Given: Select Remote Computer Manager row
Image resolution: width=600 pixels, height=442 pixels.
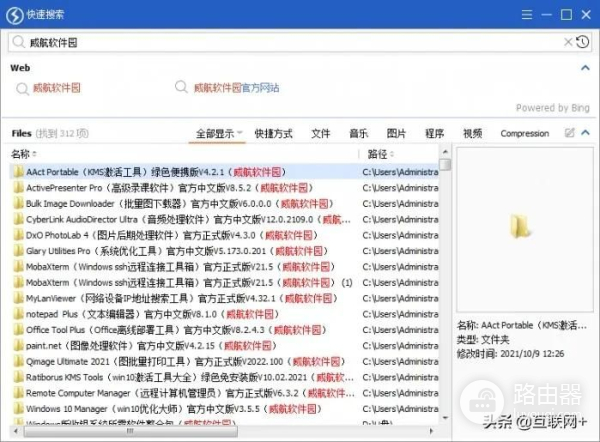Looking at the screenshot, I should pyautogui.click(x=225, y=393).
